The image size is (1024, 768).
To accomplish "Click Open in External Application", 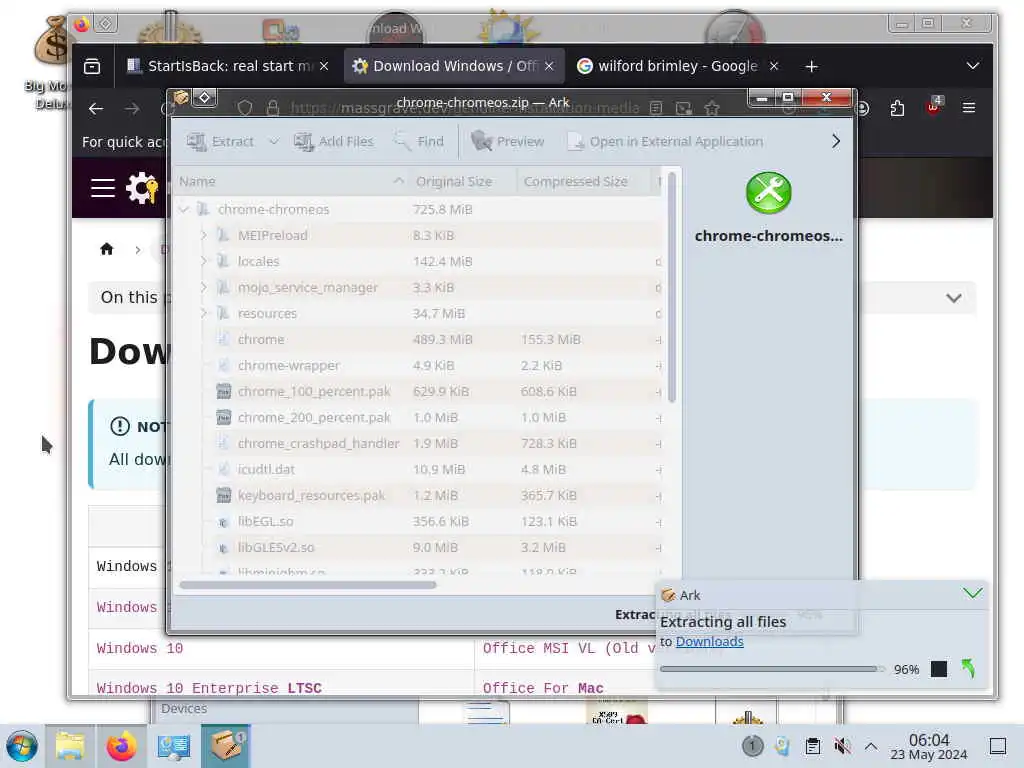I will (665, 141).
